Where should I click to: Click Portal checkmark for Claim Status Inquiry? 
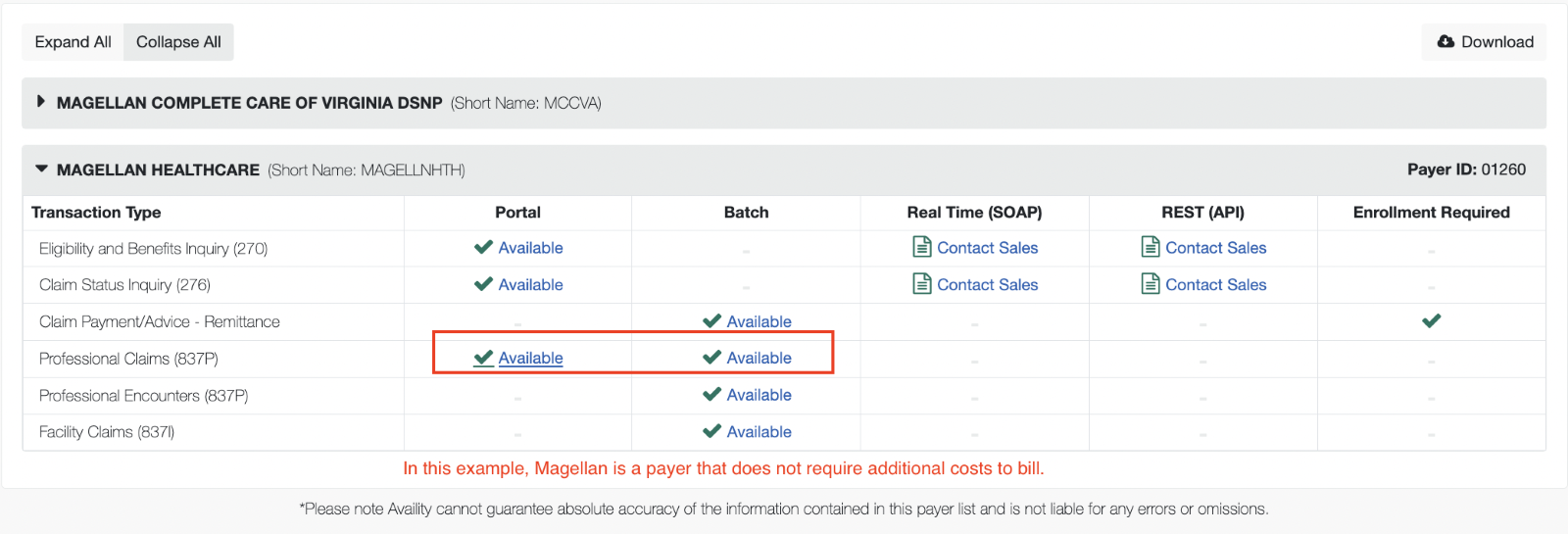pyautogui.click(x=483, y=284)
